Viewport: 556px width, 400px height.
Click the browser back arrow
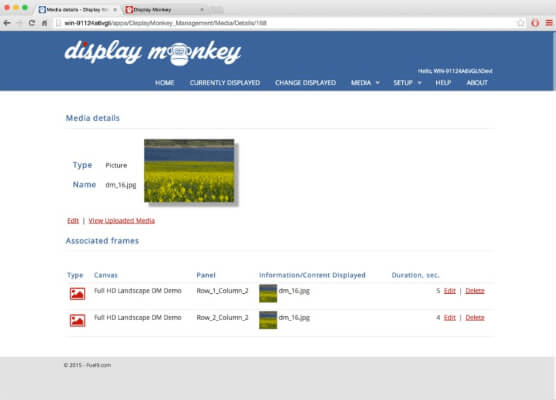tap(7, 23)
